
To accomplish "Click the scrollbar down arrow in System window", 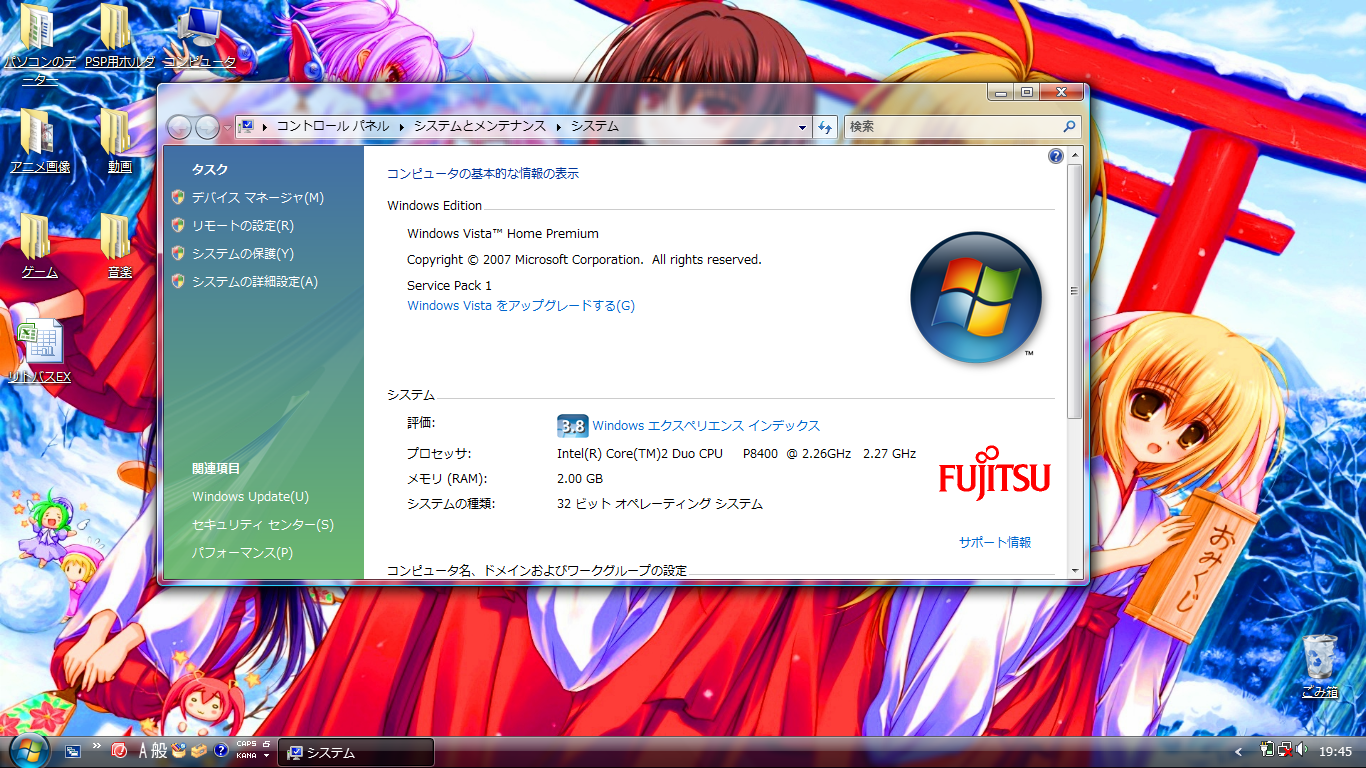I will [1075, 571].
